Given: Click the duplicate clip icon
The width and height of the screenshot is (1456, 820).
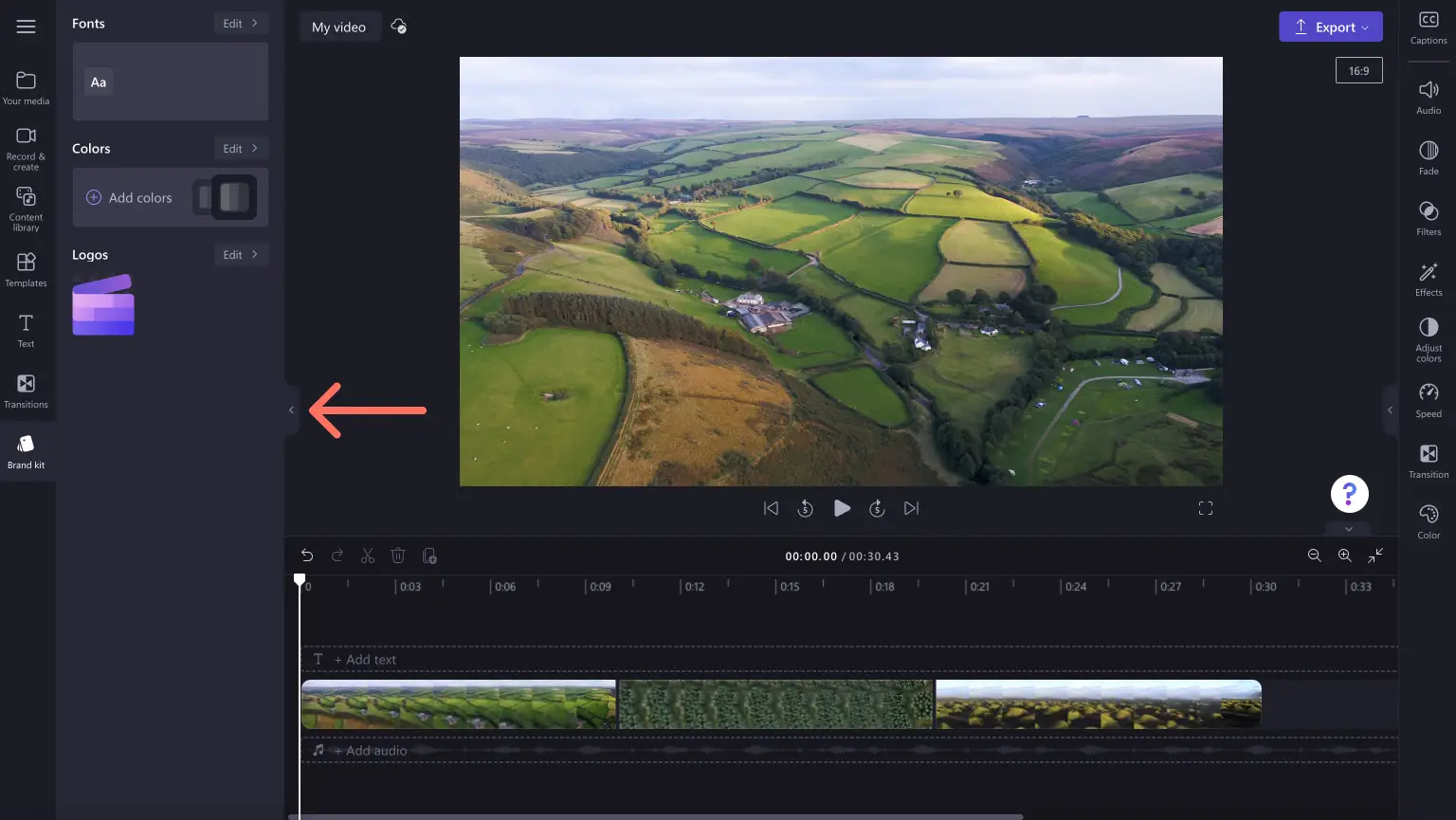Looking at the screenshot, I should tap(429, 556).
